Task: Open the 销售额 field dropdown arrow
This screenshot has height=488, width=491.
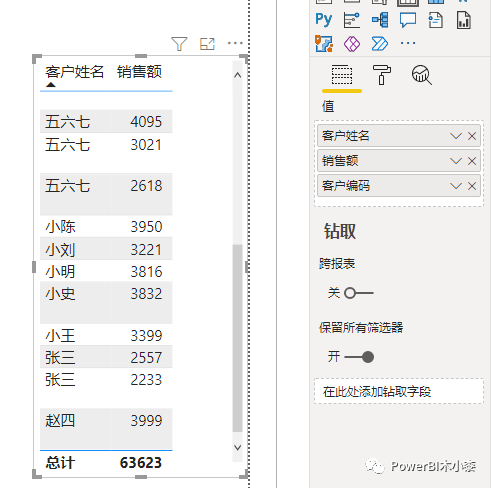Action: click(455, 161)
